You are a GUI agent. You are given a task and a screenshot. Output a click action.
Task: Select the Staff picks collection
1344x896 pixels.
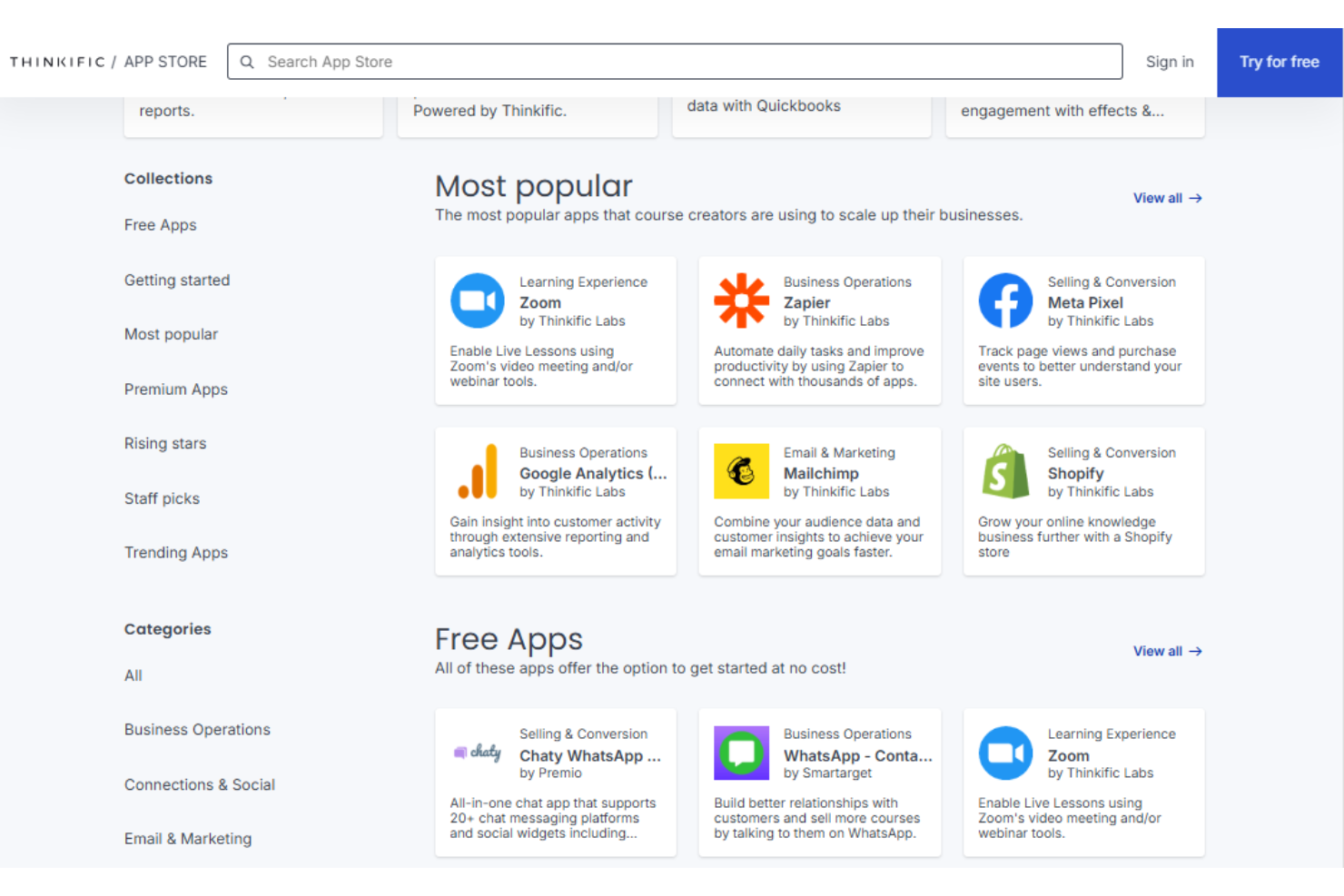click(162, 497)
